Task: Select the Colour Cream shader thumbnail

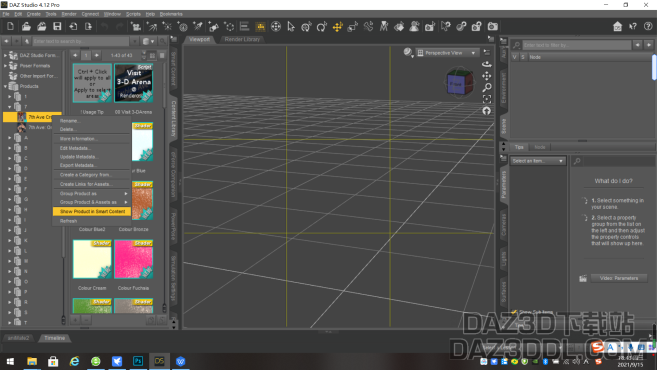Action: pos(92,259)
